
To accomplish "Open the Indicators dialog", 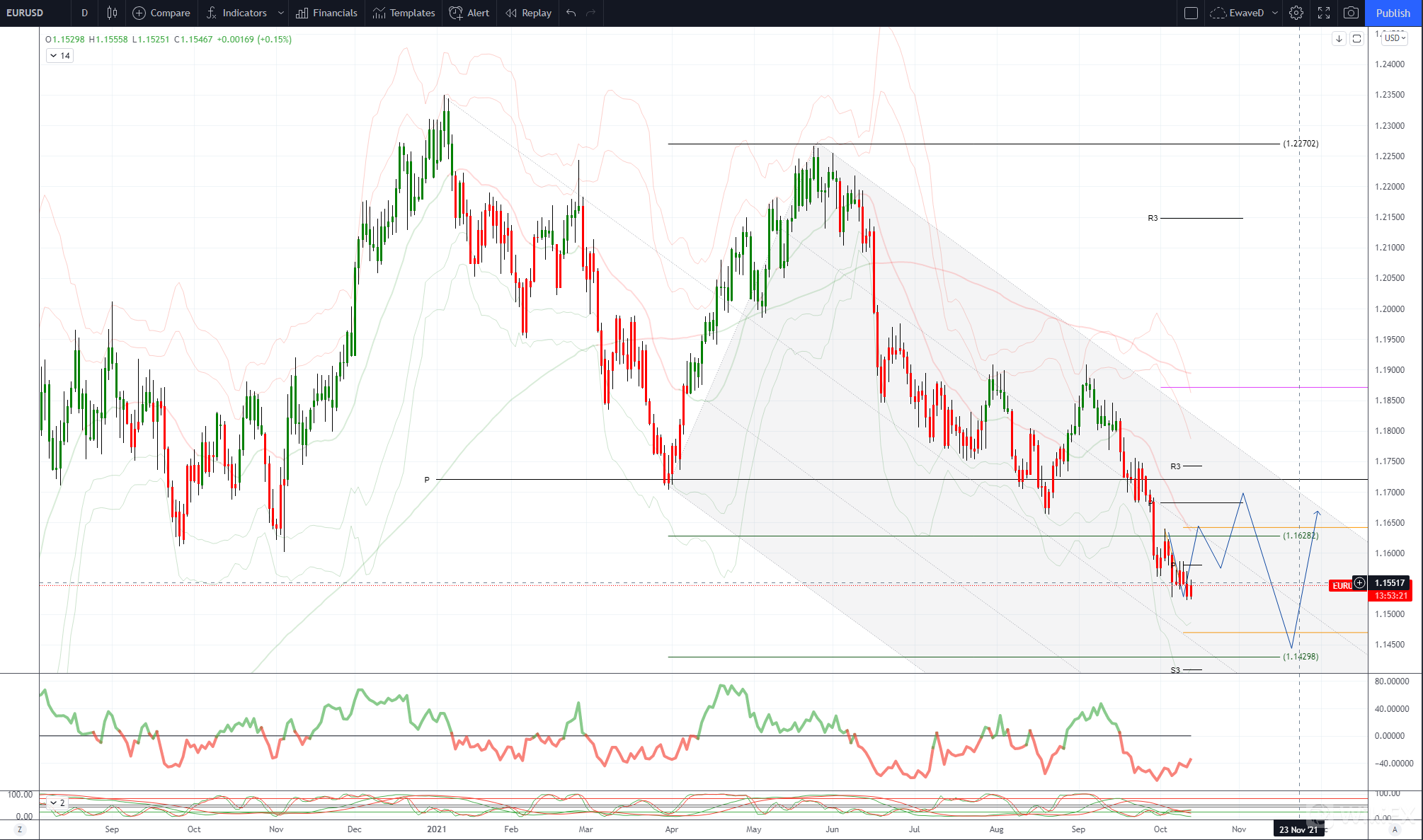I will (236, 13).
